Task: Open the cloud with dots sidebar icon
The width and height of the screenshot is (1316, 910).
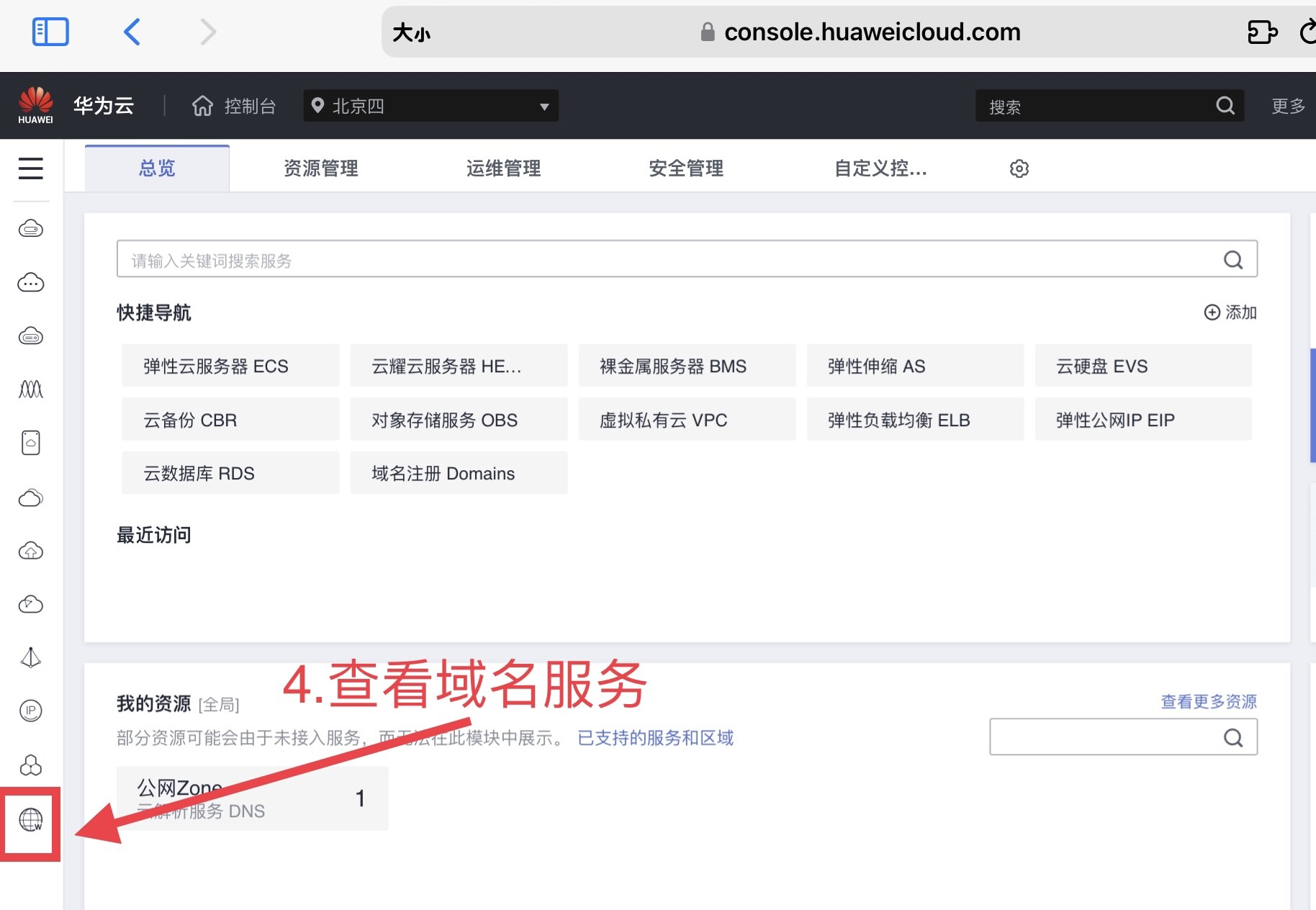Action: 30,282
